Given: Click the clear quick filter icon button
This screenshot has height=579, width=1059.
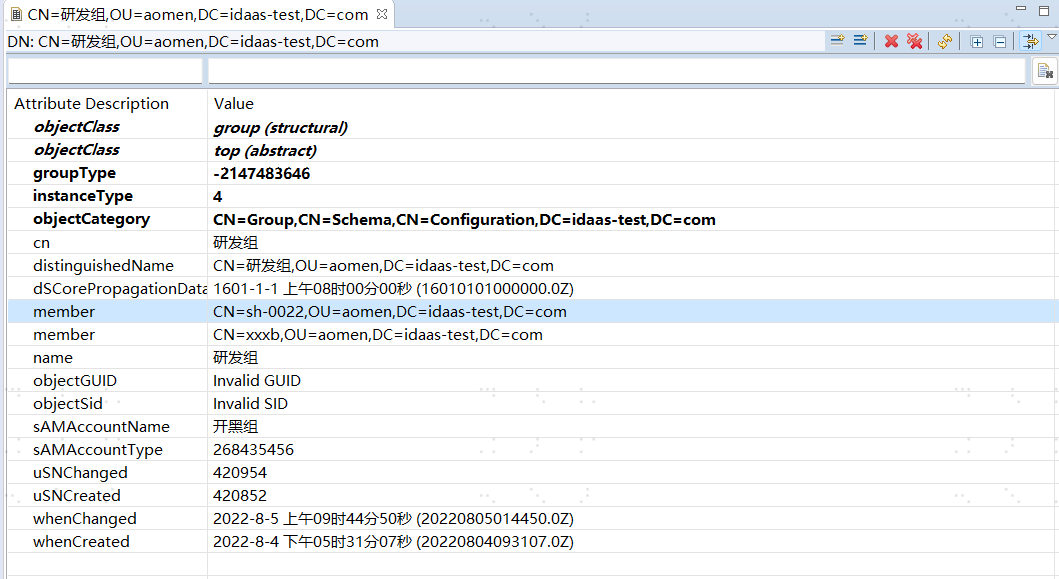Looking at the screenshot, I should pyautogui.click(x=1045, y=71).
